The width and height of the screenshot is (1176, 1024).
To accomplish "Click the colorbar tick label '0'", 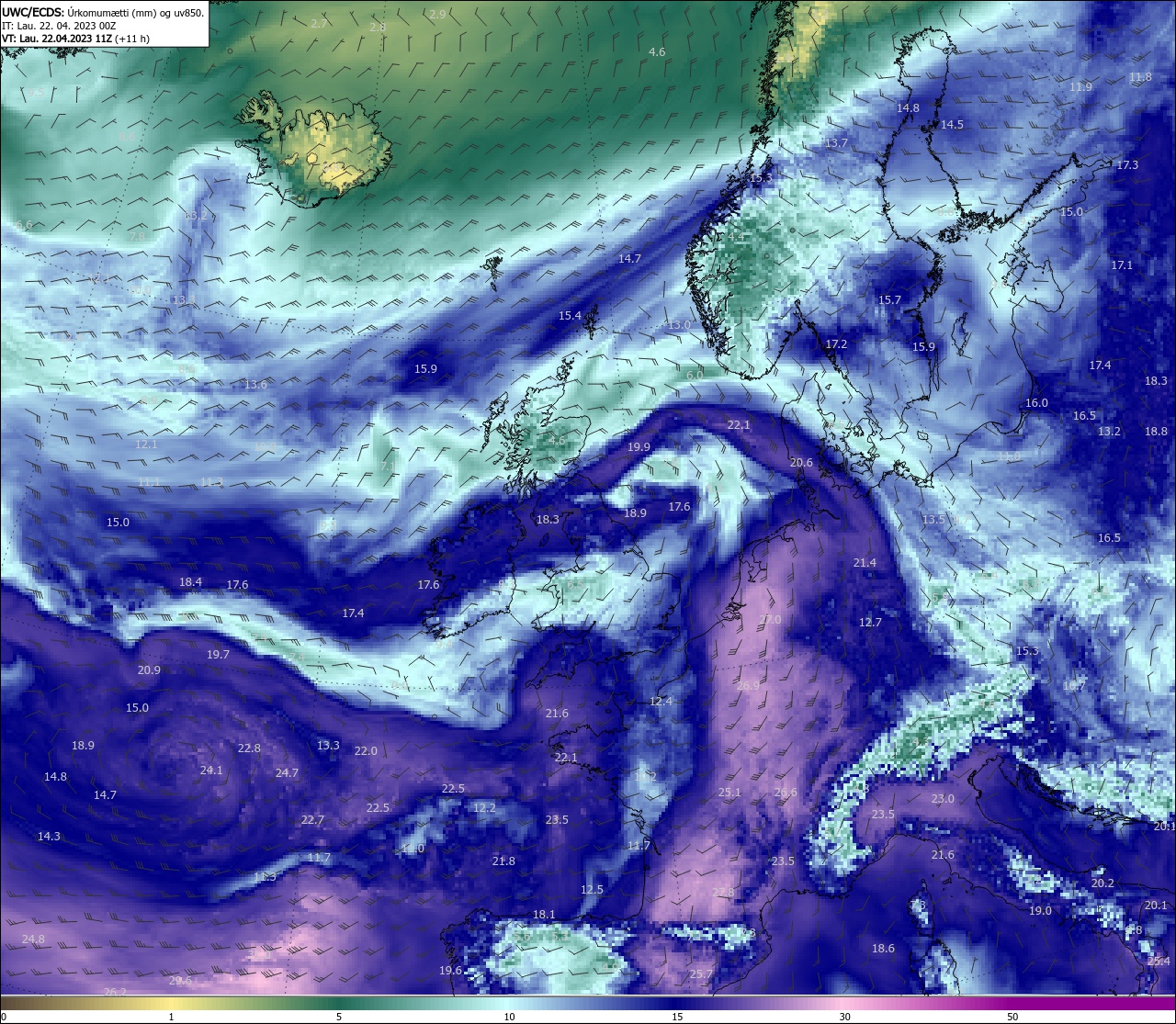I will pyautogui.click(x=4, y=1017).
